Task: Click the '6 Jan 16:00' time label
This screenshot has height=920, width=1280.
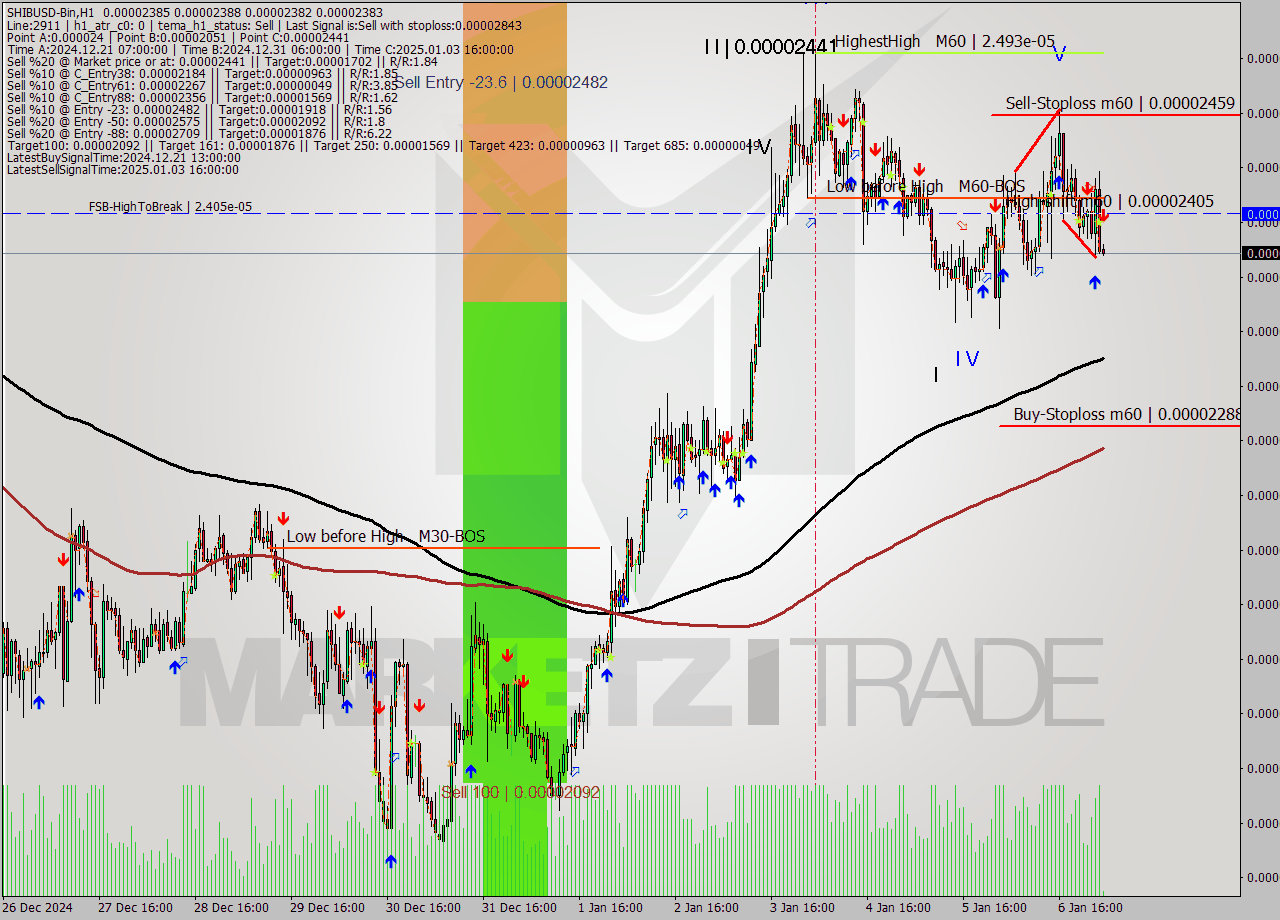Action: [x=1090, y=908]
